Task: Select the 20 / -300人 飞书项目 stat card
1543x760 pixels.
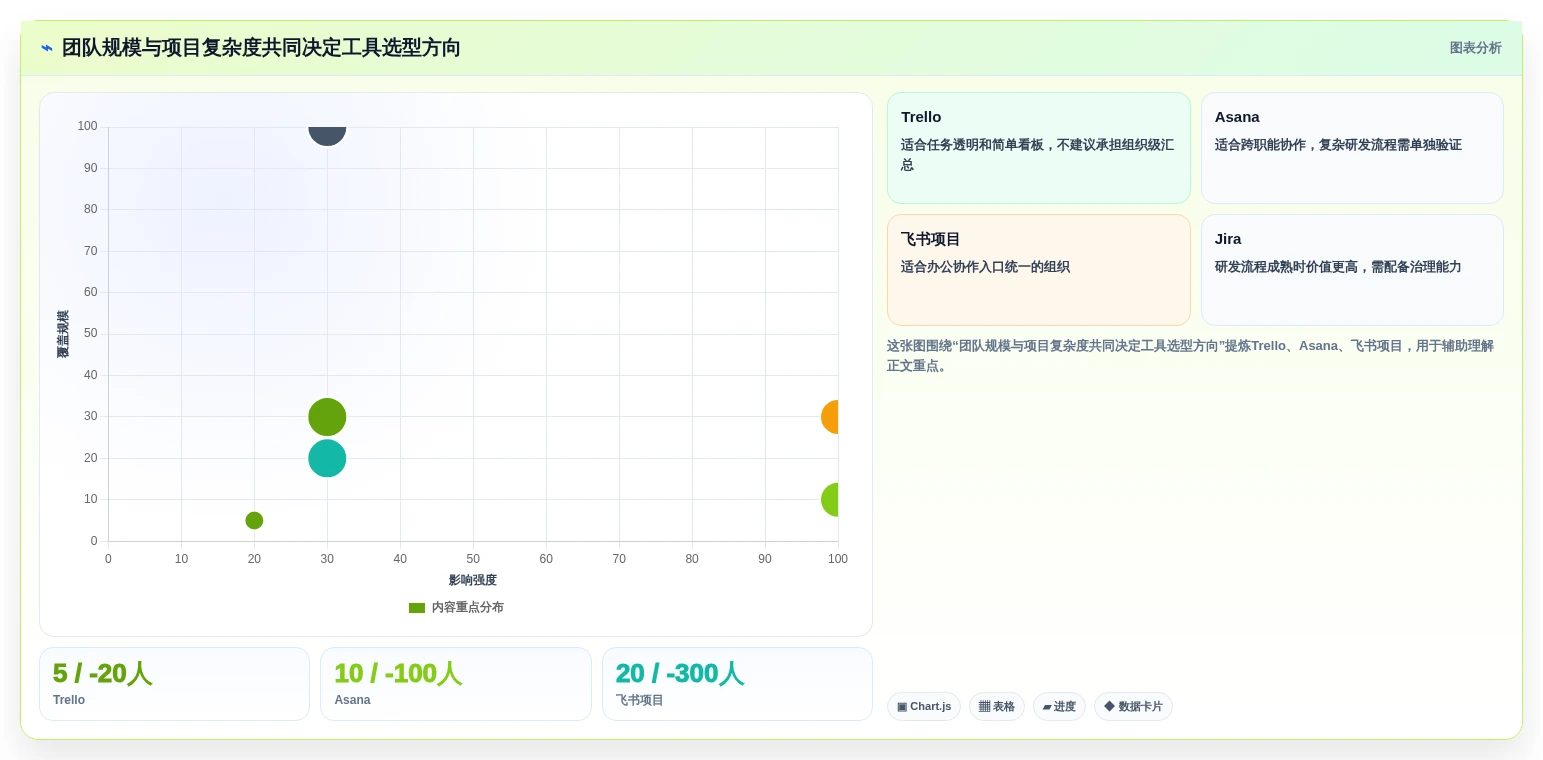Action: (x=737, y=684)
